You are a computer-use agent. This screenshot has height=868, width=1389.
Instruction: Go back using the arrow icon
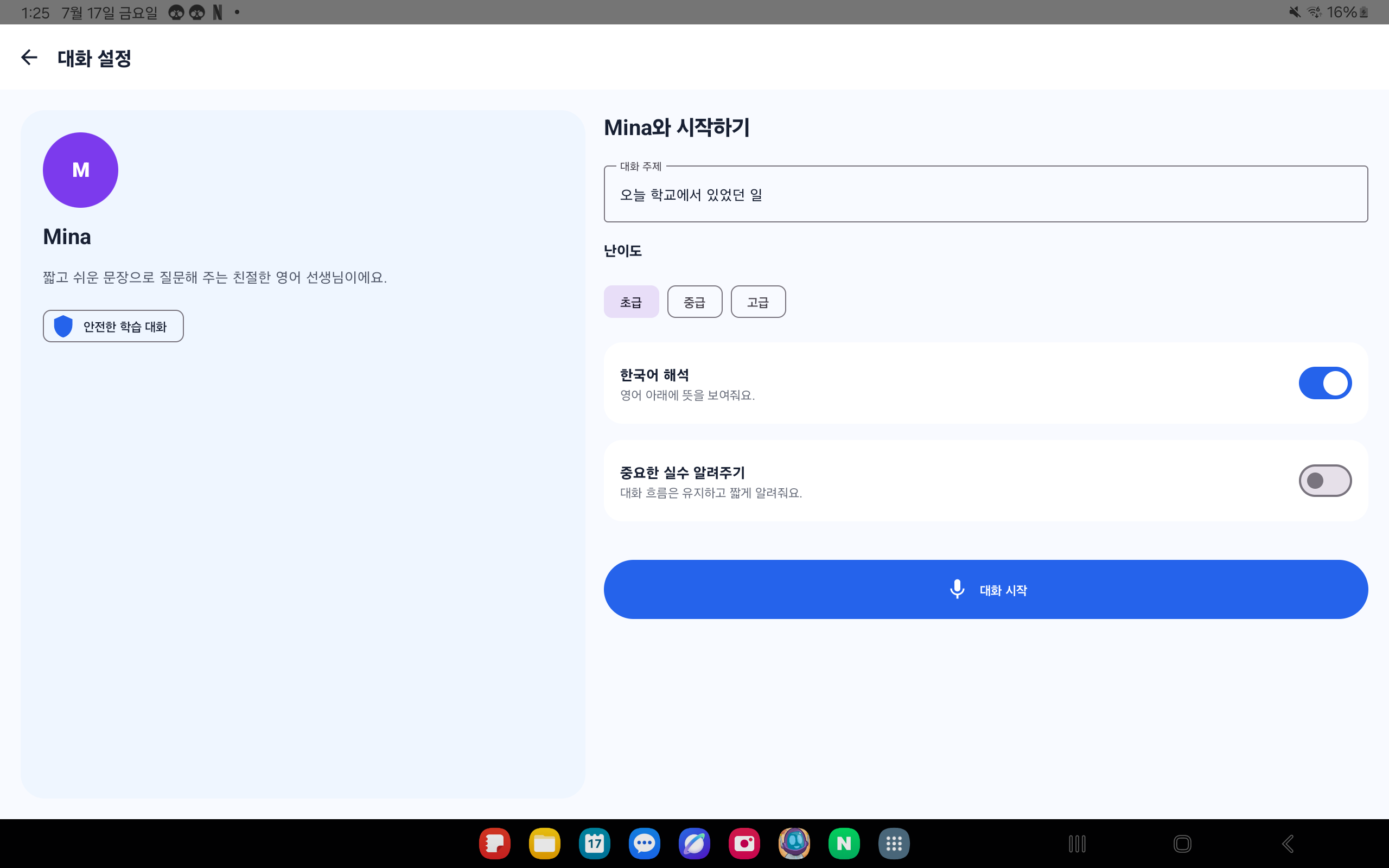click(x=29, y=58)
